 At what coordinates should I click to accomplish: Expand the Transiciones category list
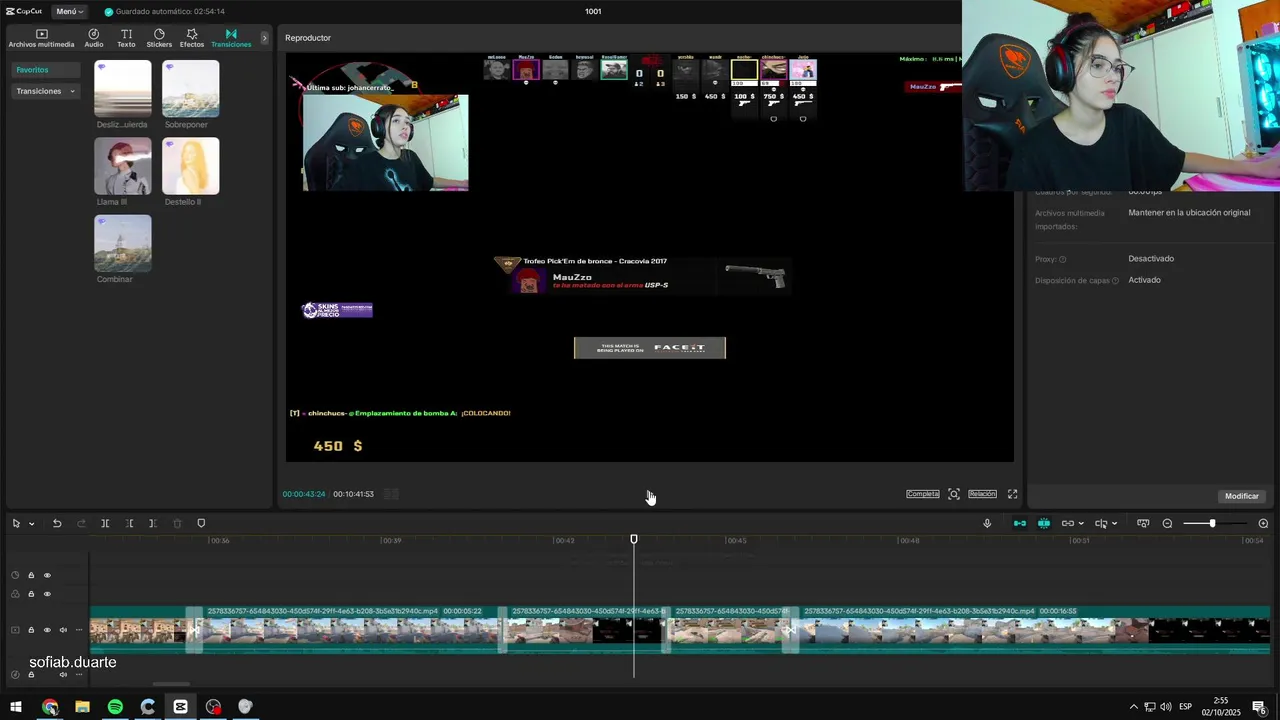coord(45,91)
